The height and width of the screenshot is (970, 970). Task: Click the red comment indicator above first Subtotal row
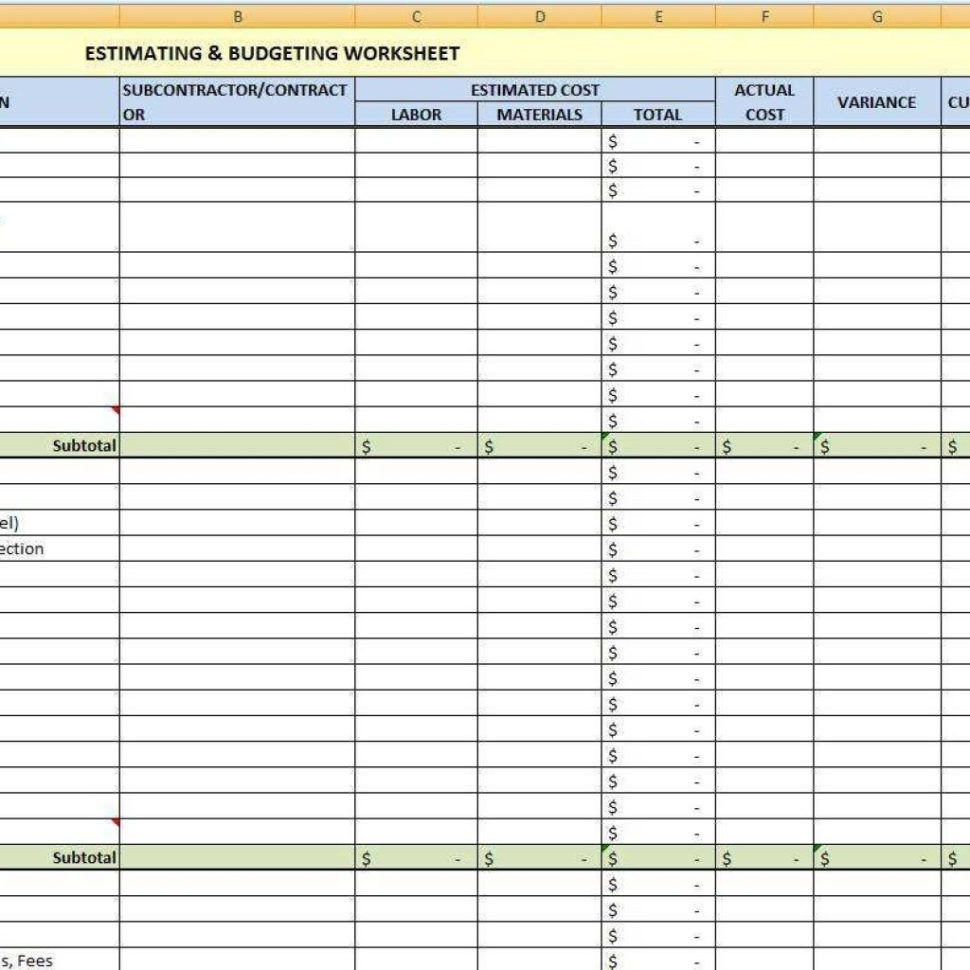point(116,407)
